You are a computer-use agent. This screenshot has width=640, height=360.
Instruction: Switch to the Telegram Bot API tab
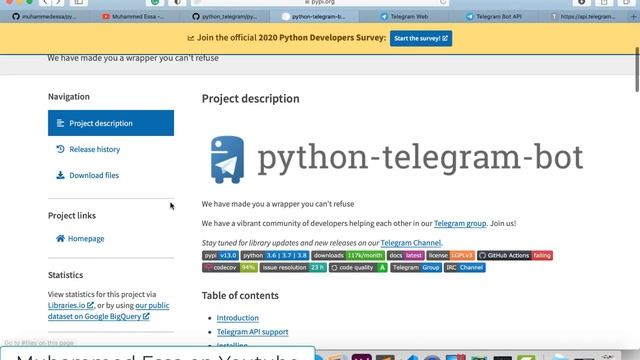pos(494,17)
